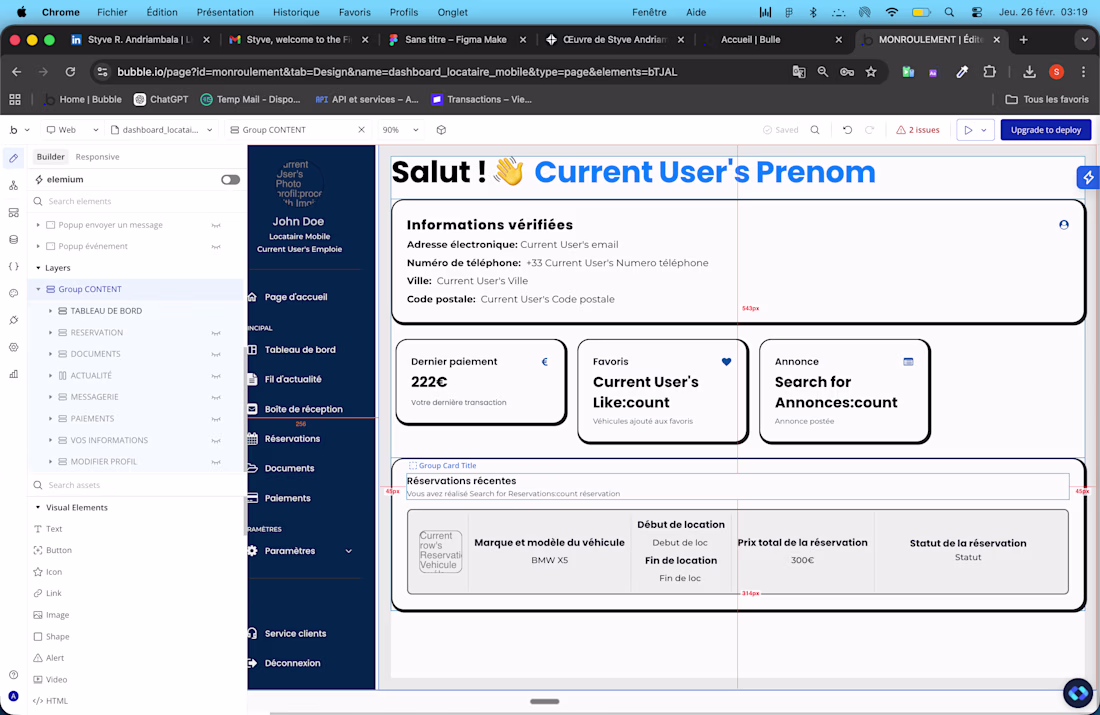Viewport: 1100px width, 715px height.
Task: Open the Logs chart icon in sidebar
Action: (x=13, y=374)
